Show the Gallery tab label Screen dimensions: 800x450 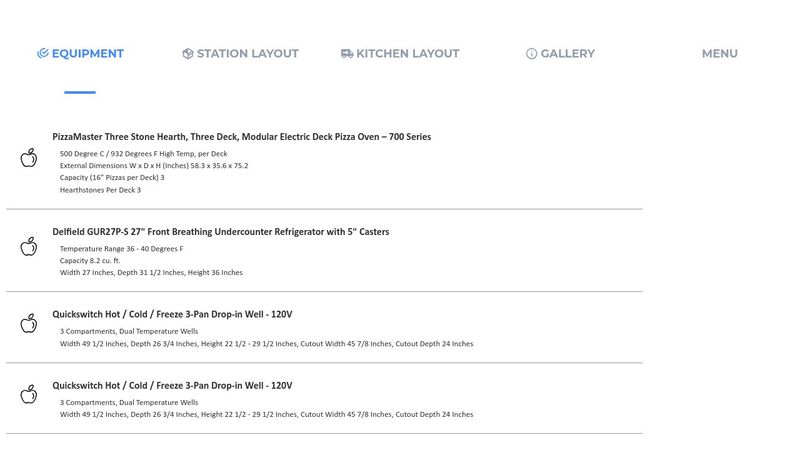coord(567,54)
